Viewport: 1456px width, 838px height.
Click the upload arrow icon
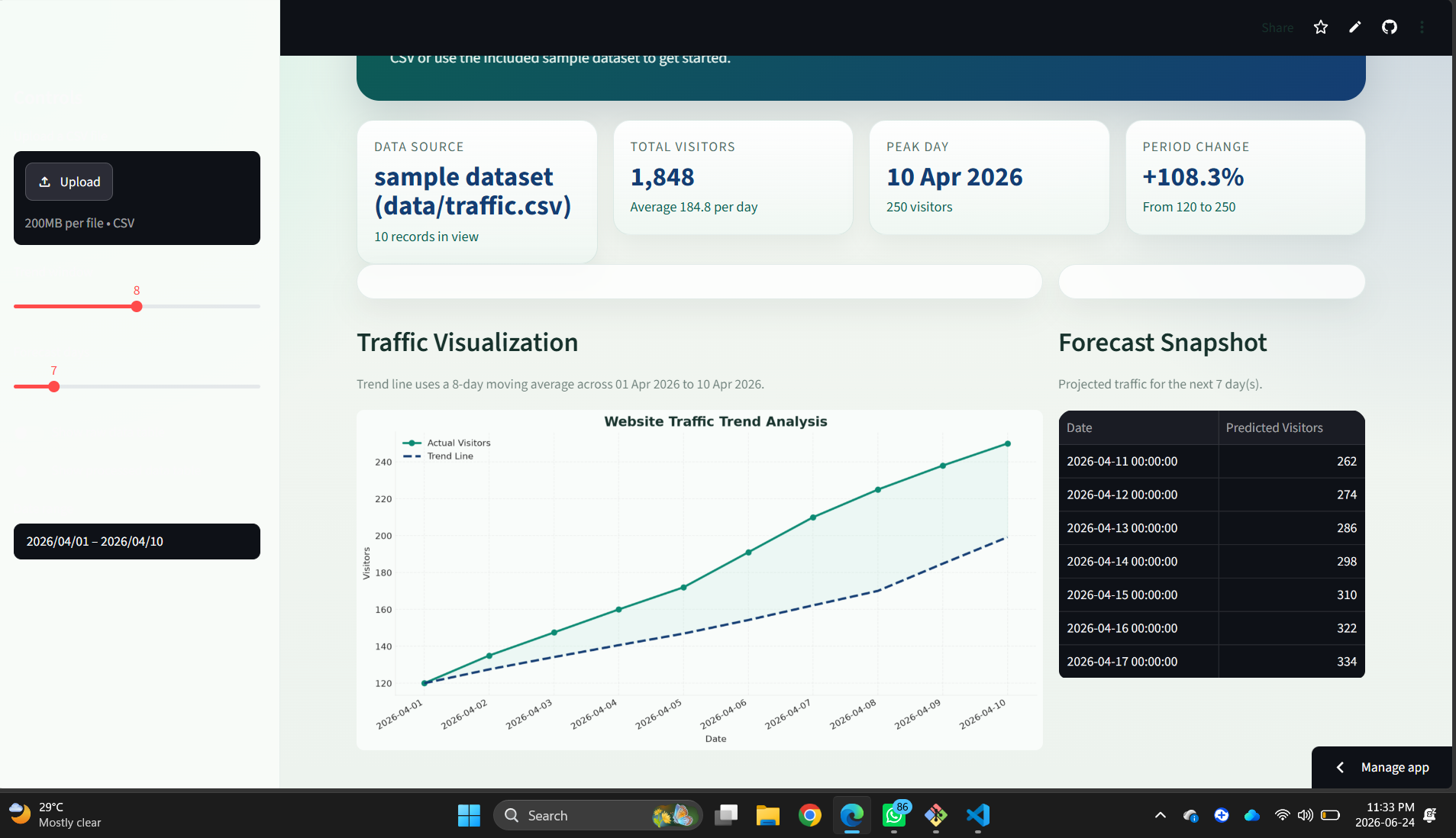click(45, 182)
